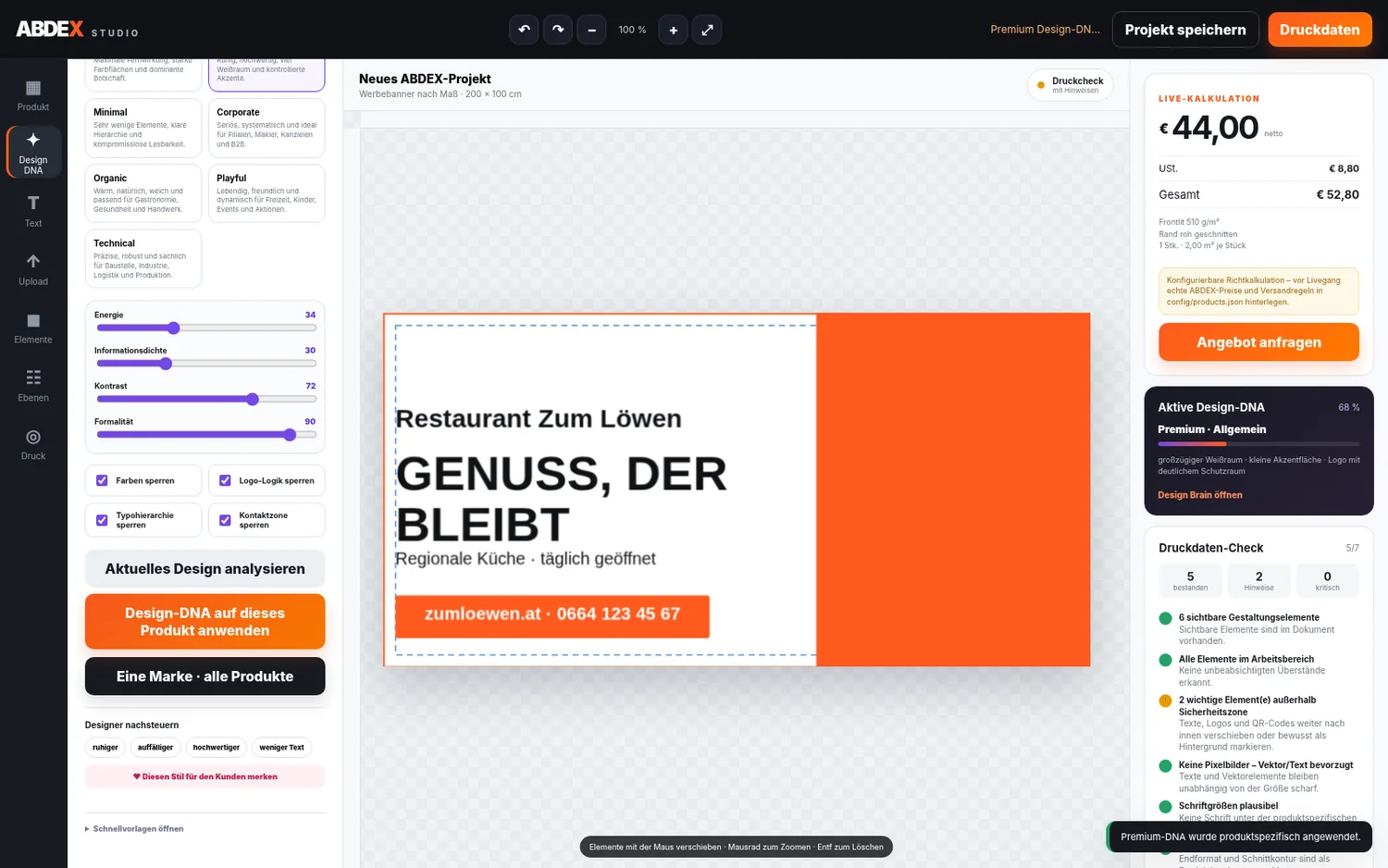Show the Ebenen layers panel
1388x868 pixels.
click(33, 386)
